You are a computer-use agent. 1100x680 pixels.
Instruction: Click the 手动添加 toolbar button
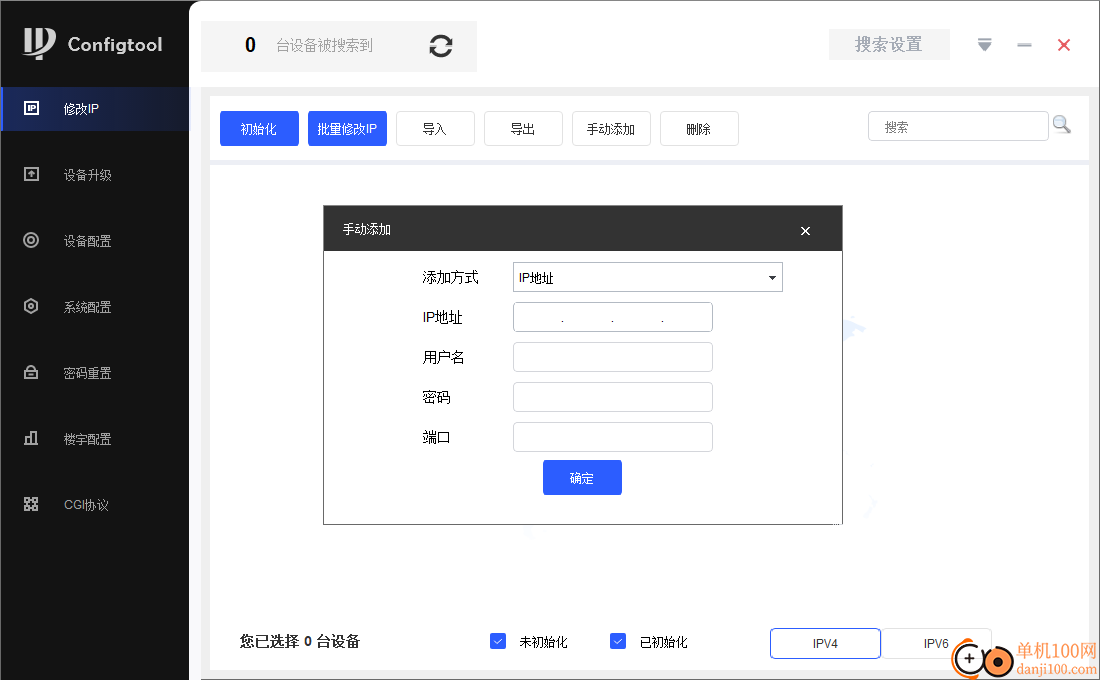point(611,128)
